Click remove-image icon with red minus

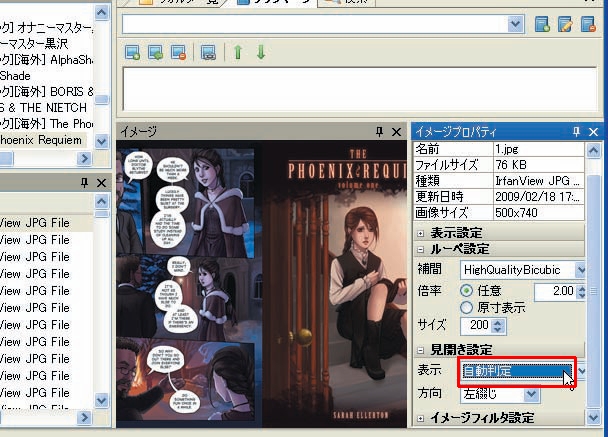pos(178,52)
